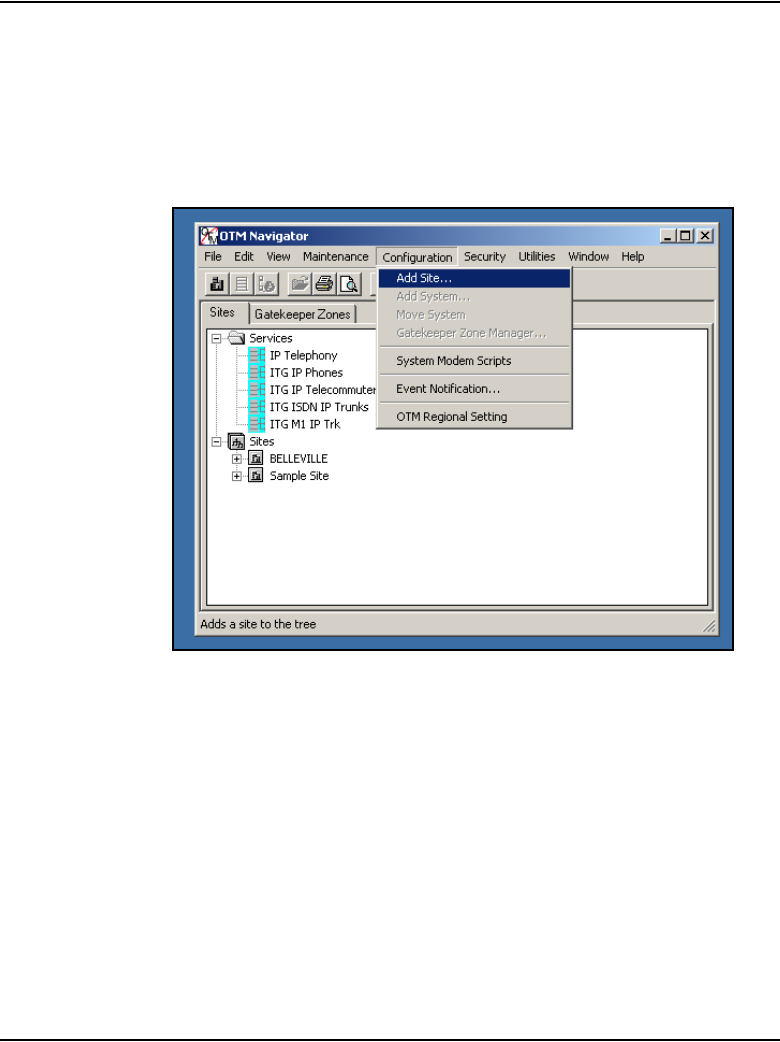Expand the BELLEVILLE site node
This screenshot has height=1042, width=780.
click(x=237, y=459)
